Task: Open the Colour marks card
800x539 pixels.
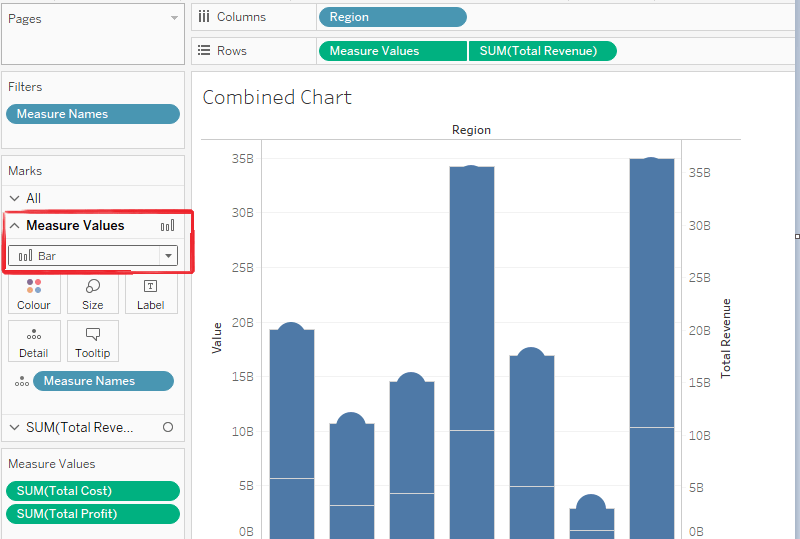Action: (34, 293)
